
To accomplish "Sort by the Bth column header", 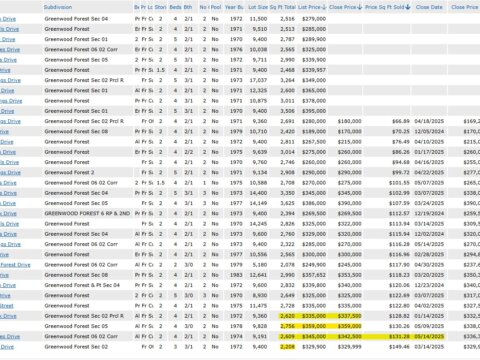I will coord(188,7).
